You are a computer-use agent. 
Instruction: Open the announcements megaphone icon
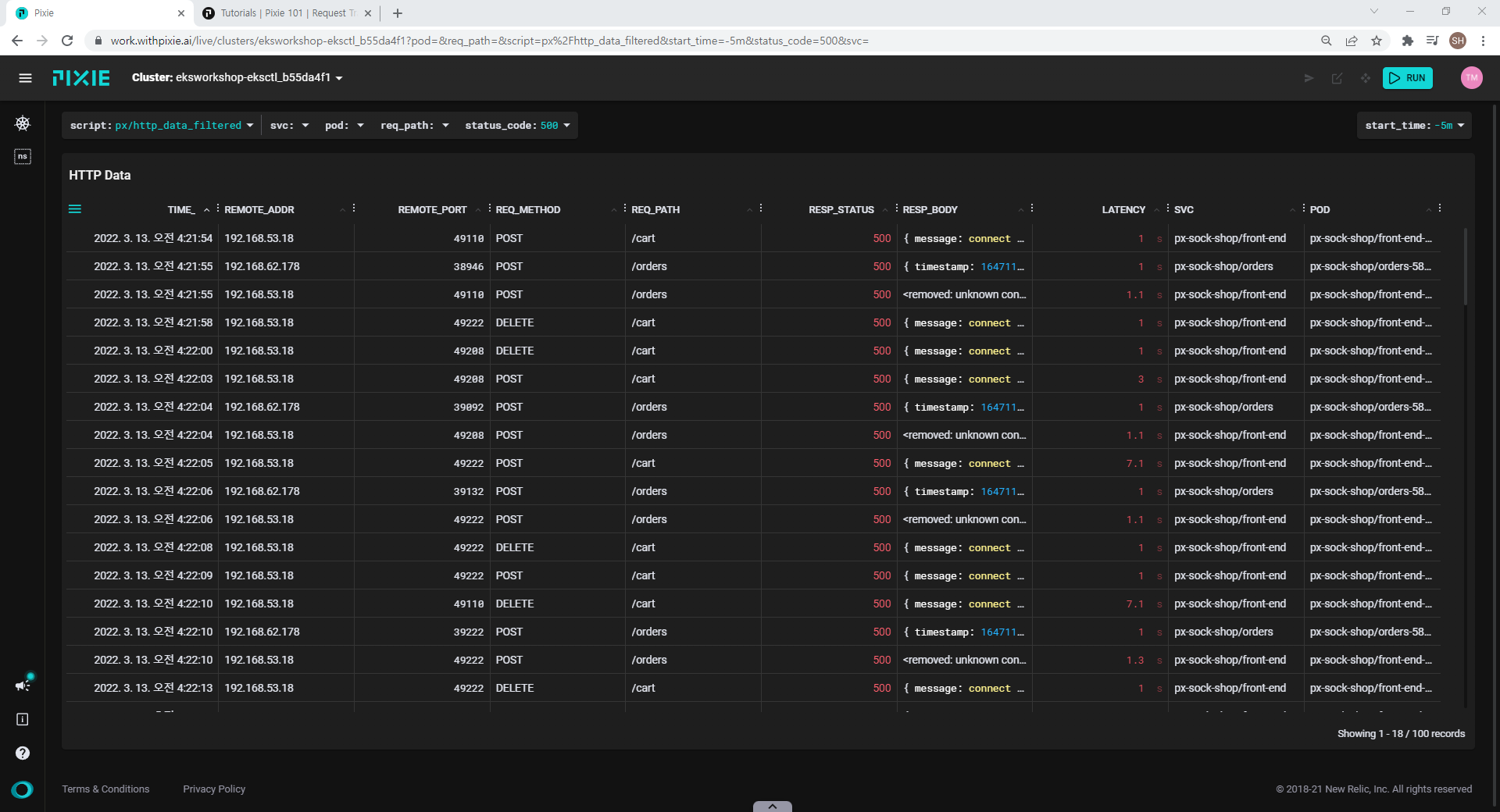(x=23, y=685)
